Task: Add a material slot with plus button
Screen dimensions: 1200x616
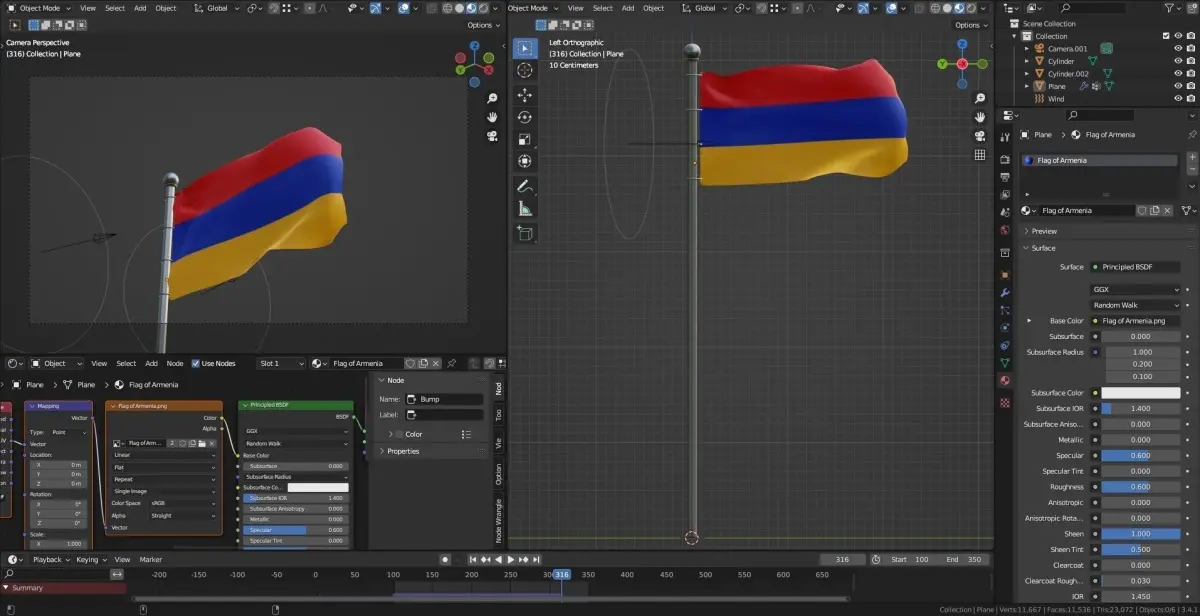Action: click(1190, 159)
